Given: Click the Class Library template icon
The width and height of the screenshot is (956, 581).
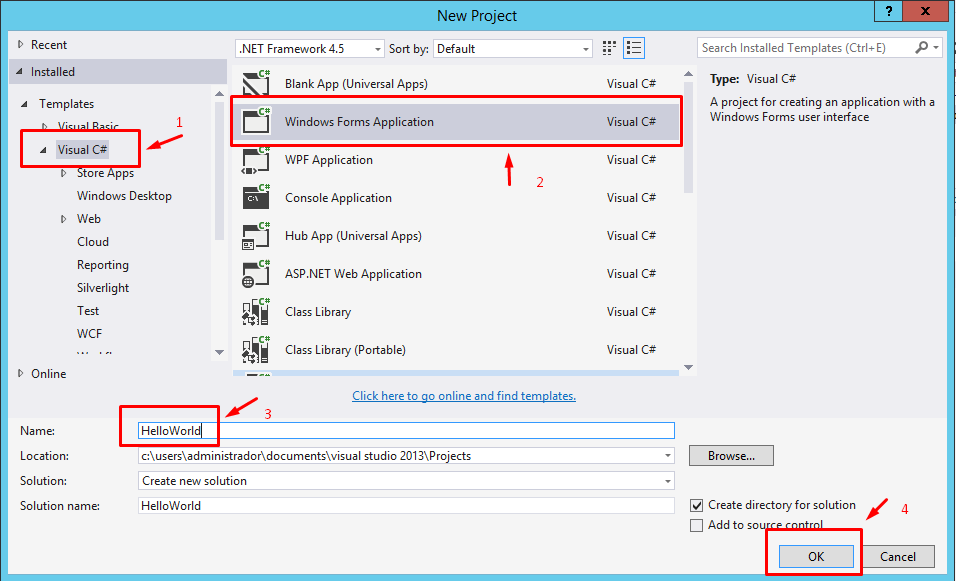Looking at the screenshot, I should pos(256,312).
